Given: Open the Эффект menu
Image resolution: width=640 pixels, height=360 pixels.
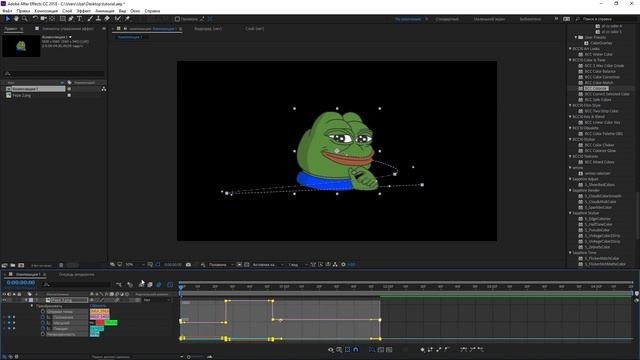Looking at the screenshot, I should [x=84, y=11].
